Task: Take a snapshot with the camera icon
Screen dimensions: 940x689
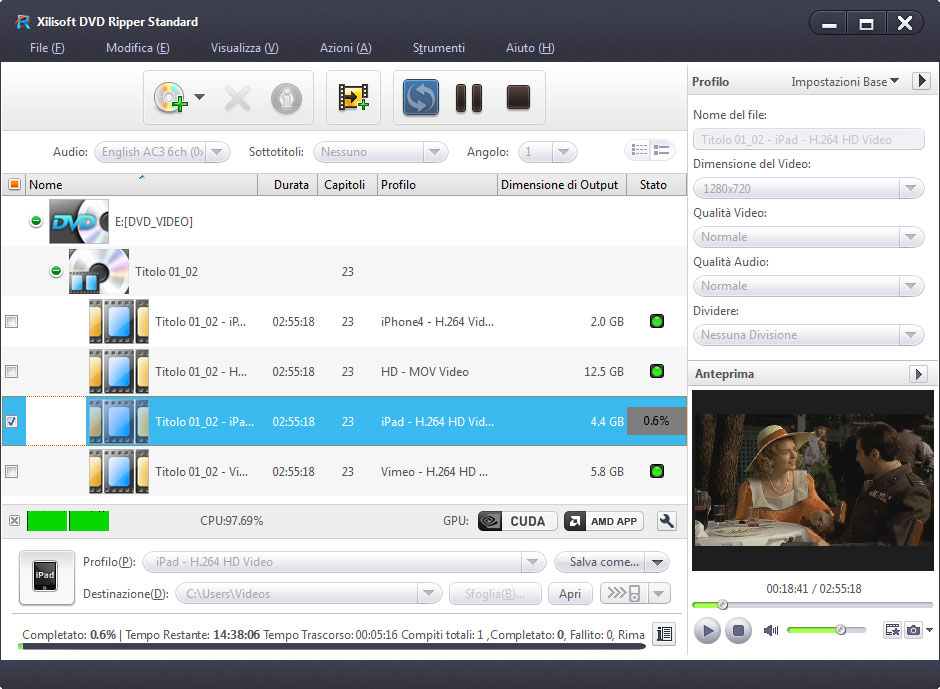Action: 913,630
